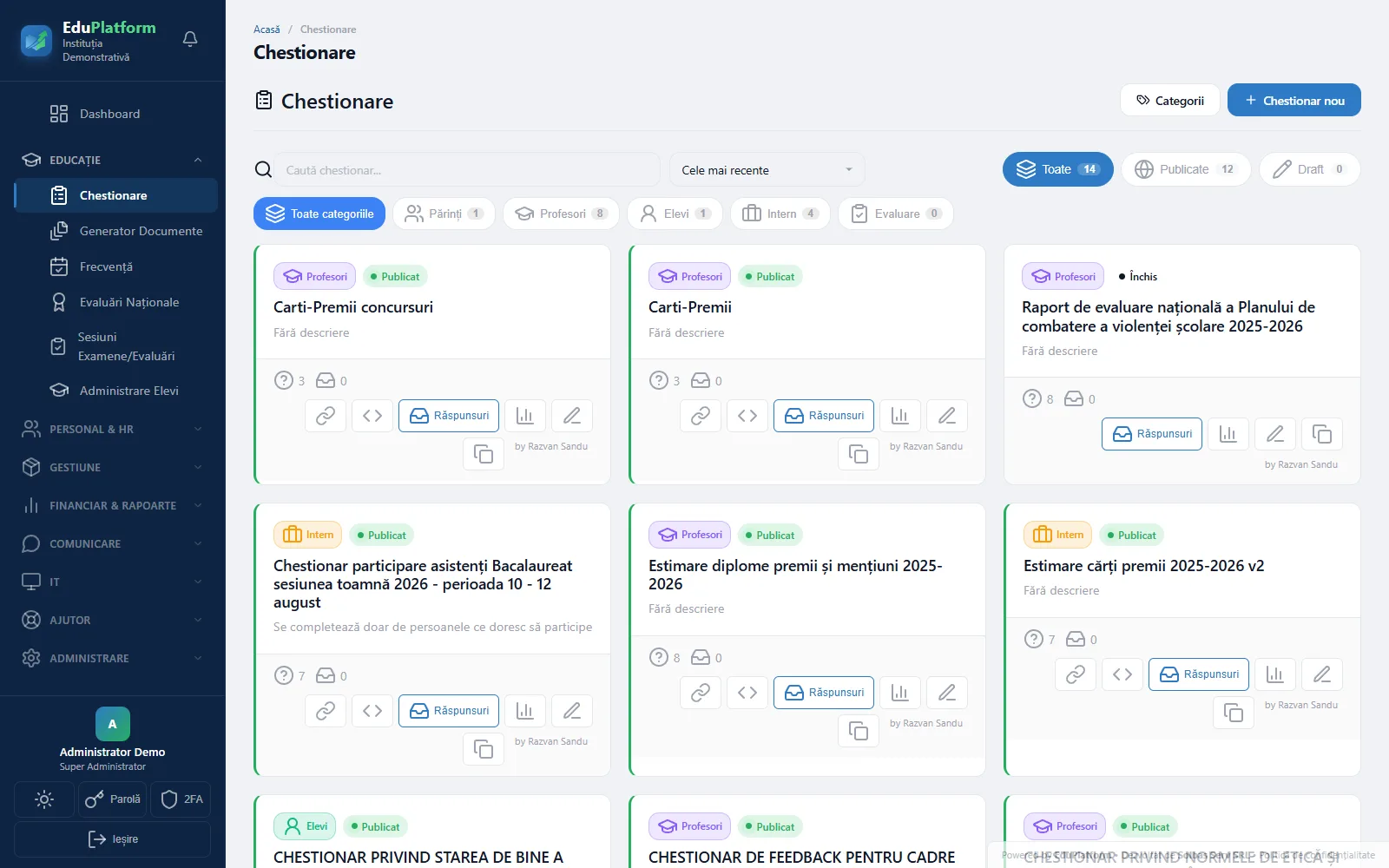Viewport: 1389px width, 868px height.
Task: View Răspunsuri for Carti-Premii concursuri
Action: 449,416
